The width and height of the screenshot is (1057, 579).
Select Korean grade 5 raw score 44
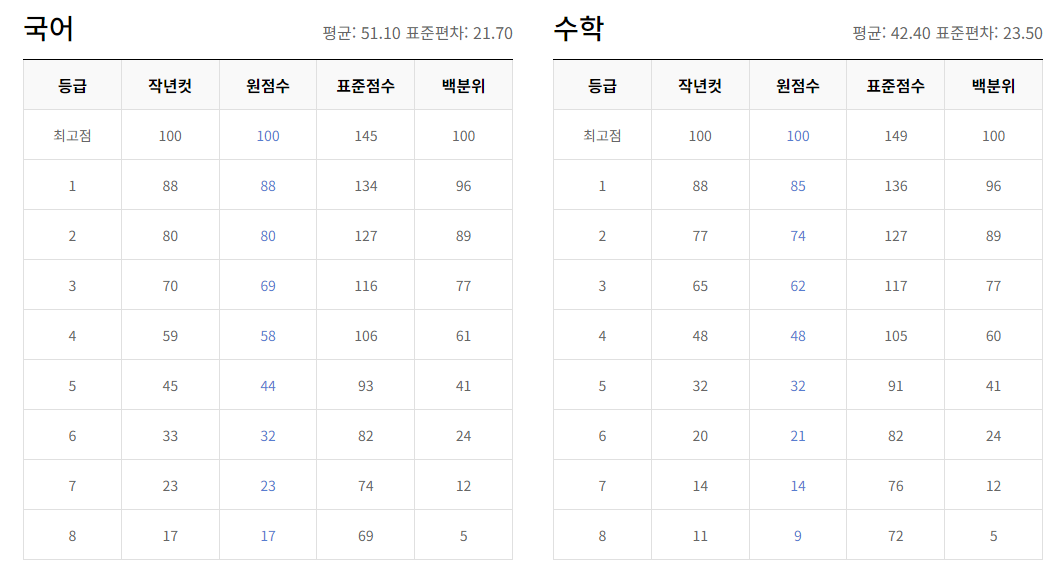pos(267,385)
